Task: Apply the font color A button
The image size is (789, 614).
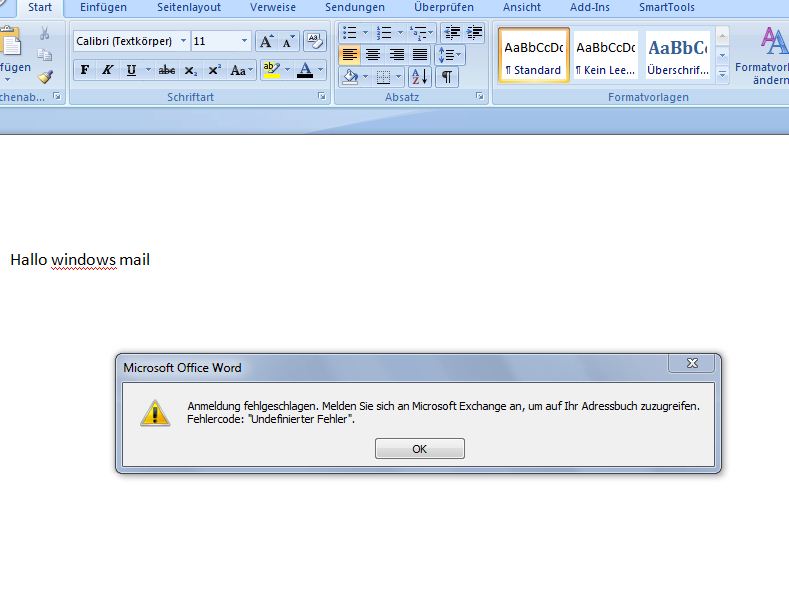Action: pyautogui.click(x=305, y=70)
